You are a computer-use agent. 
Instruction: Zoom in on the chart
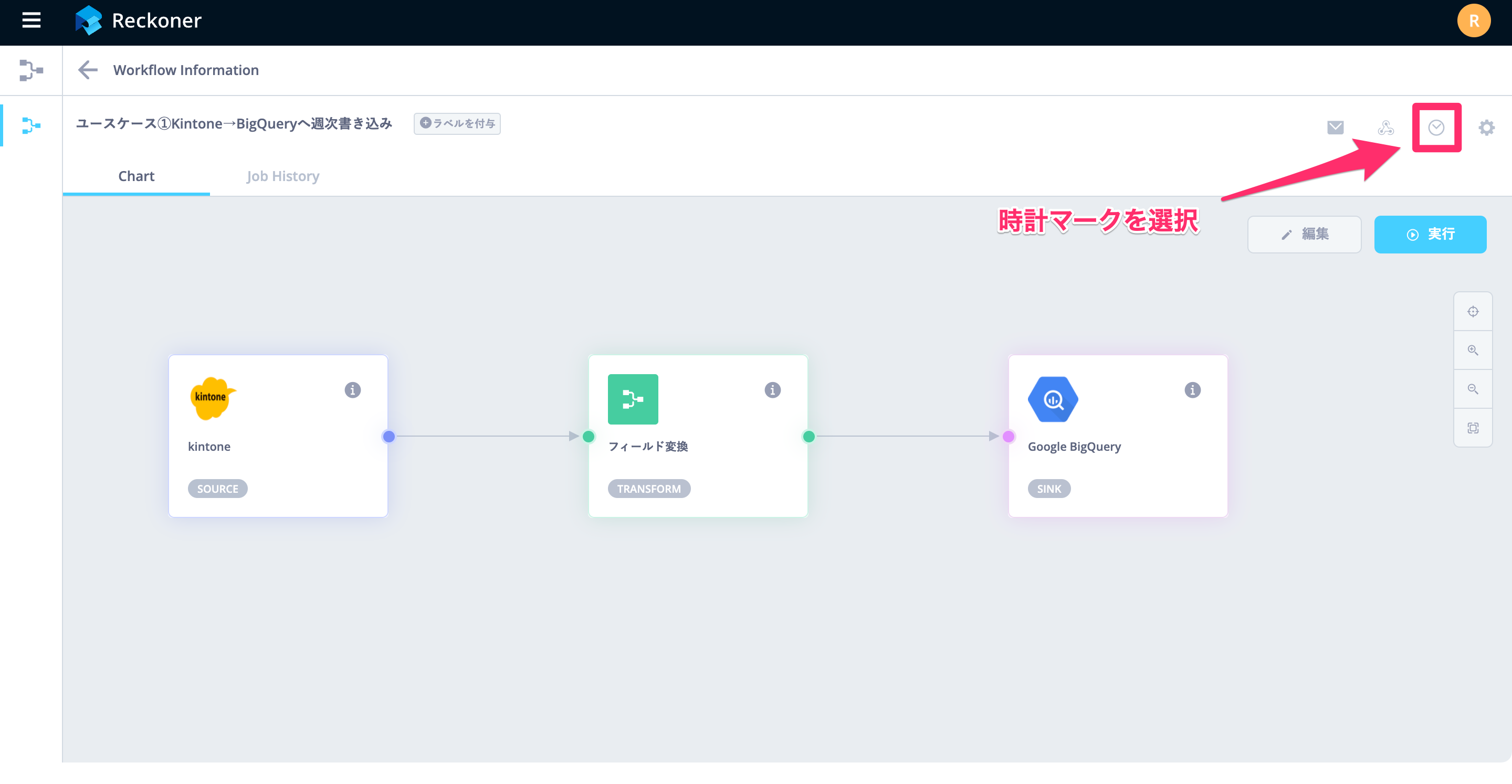1473,351
